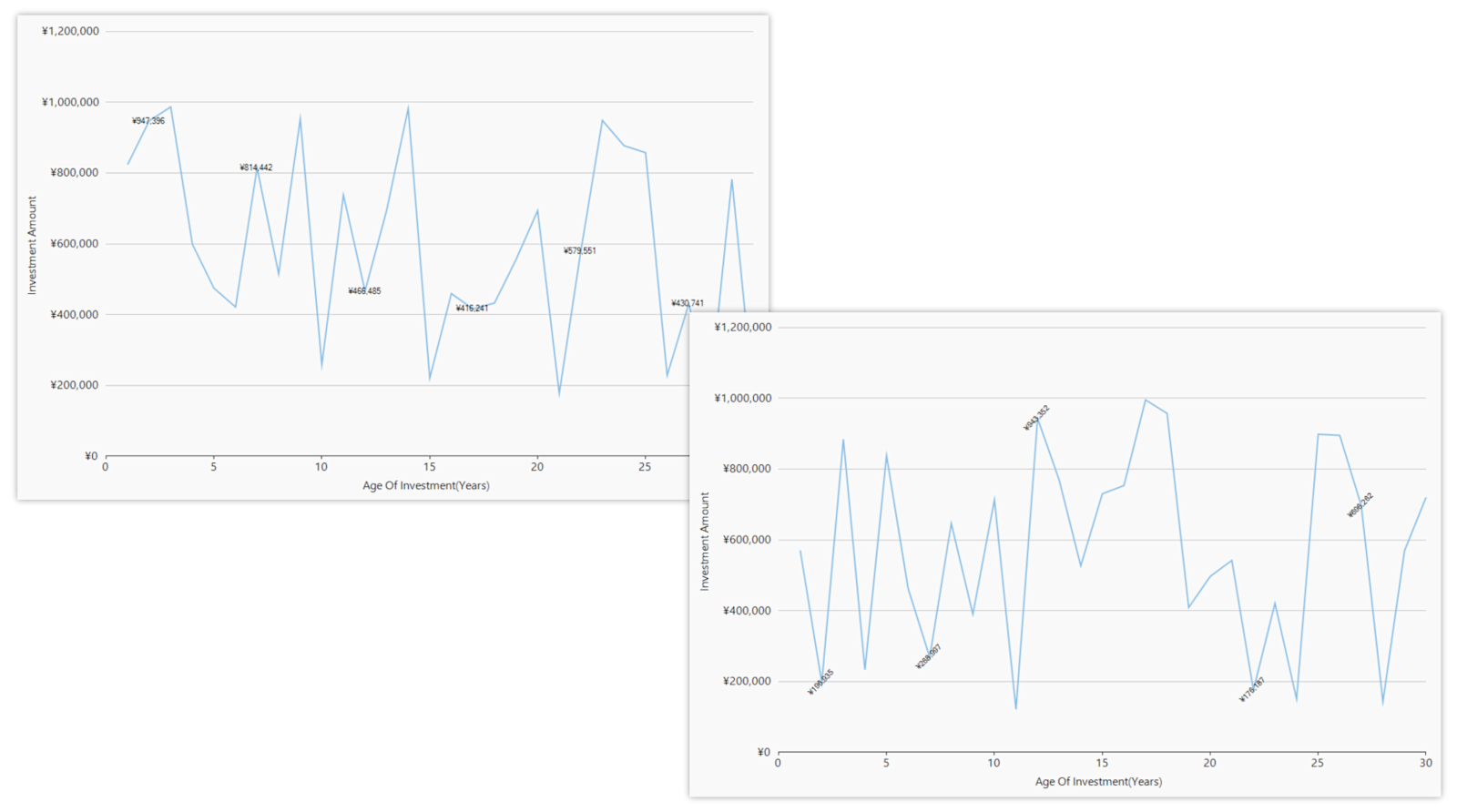The image size is (1457, 812).
Task: Click ¥200,000 axis label in front chart
Action: click(747, 682)
